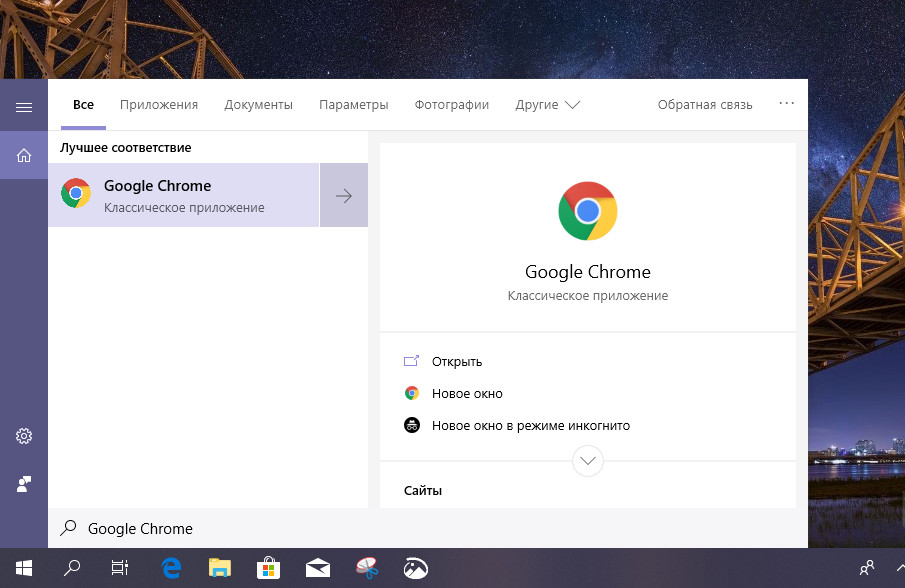The height and width of the screenshot is (588, 905).
Task: Click the large Chrome logo in the preview pane
Action: [588, 211]
